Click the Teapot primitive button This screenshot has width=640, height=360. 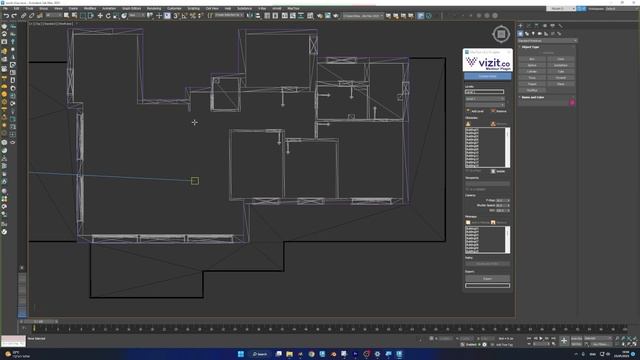(532, 84)
